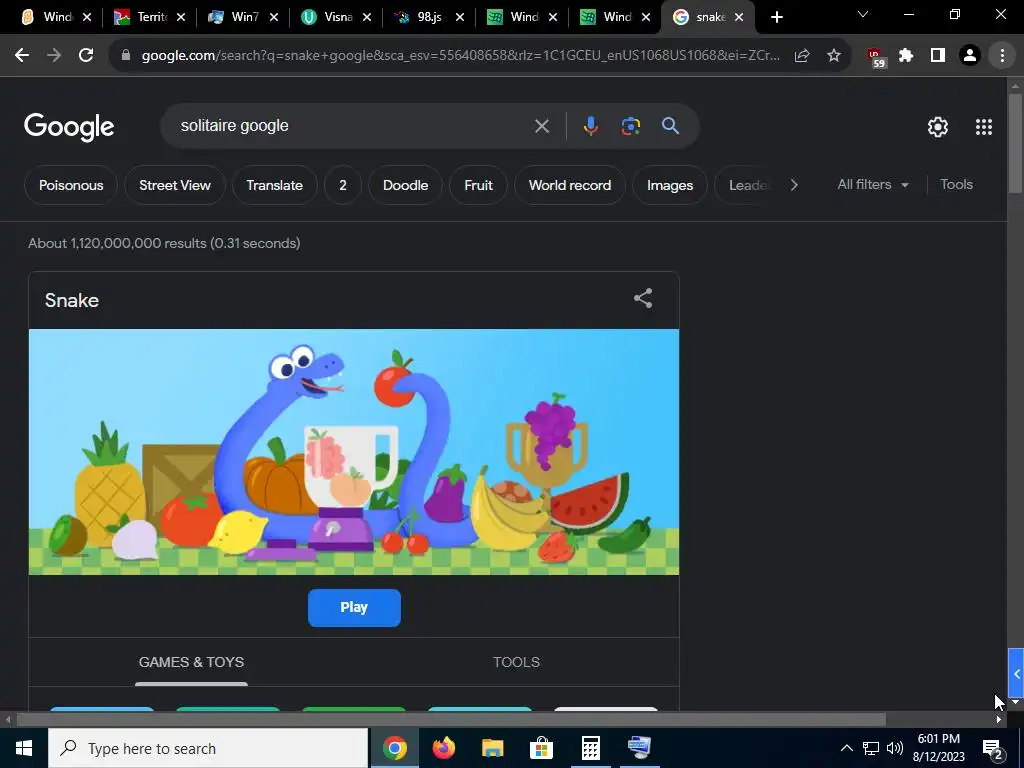Click the scrollbar right arrow

999,720
